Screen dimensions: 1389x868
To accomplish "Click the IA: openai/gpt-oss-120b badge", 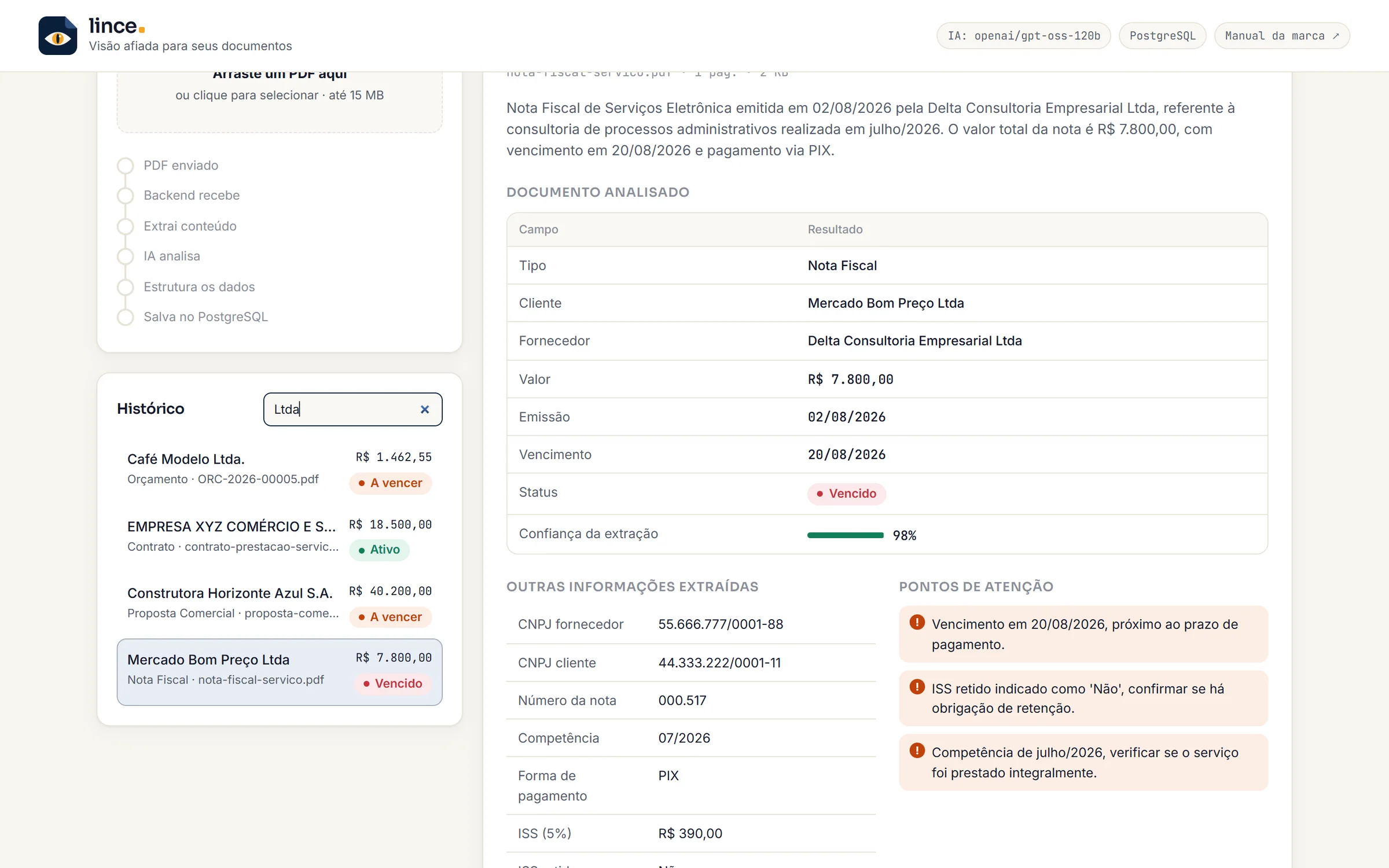I will click(x=1024, y=36).
